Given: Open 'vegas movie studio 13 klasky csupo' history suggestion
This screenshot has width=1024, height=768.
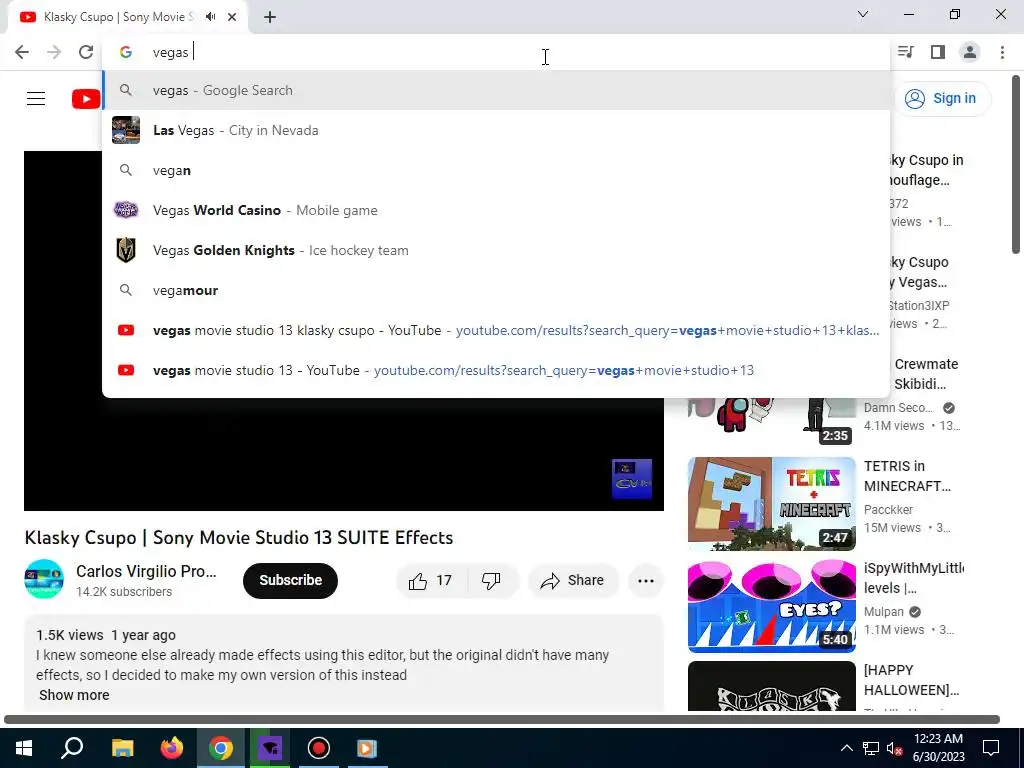Looking at the screenshot, I should point(496,330).
